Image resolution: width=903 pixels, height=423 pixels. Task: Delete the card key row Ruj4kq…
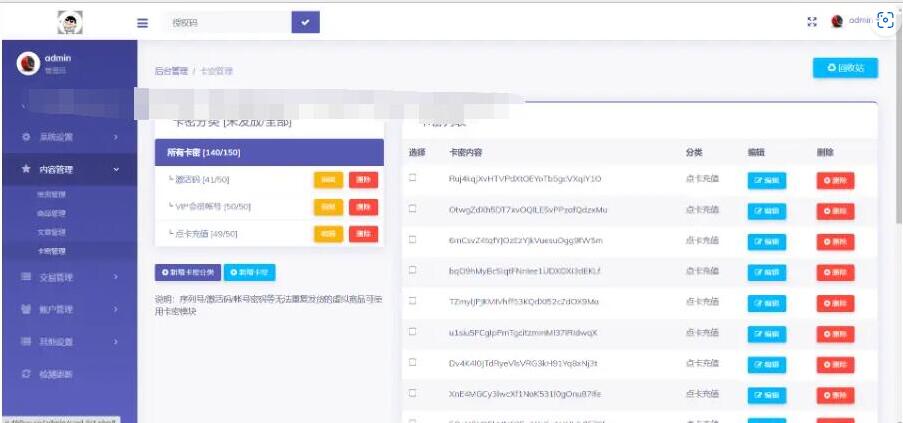point(835,181)
